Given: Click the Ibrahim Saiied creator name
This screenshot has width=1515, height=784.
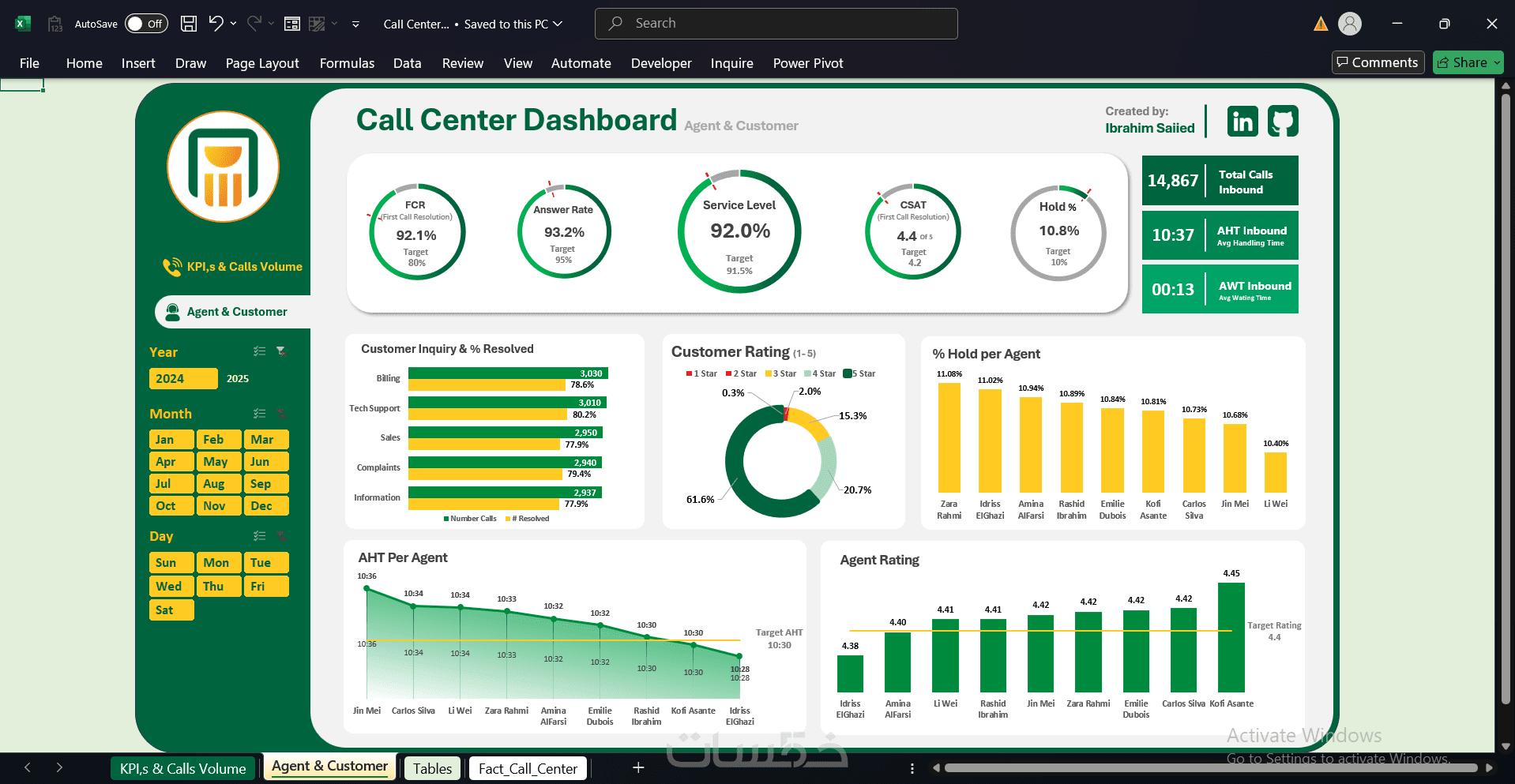Looking at the screenshot, I should [1149, 128].
